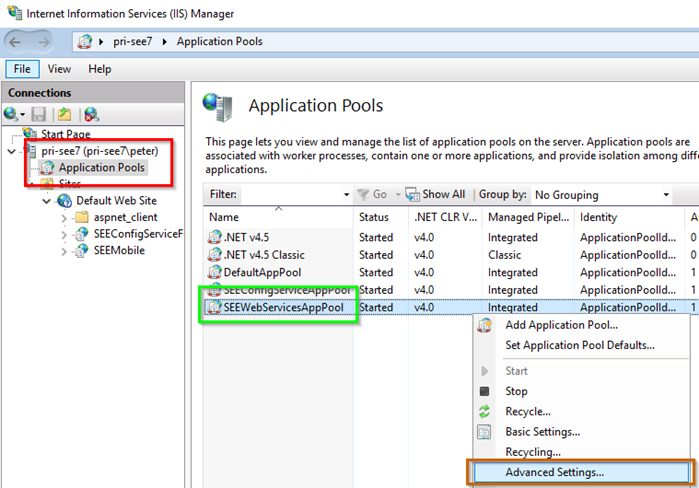This screenshot has width=699, height=488.
Task: Click the Show All icon in filter bar
Action: 412,194
